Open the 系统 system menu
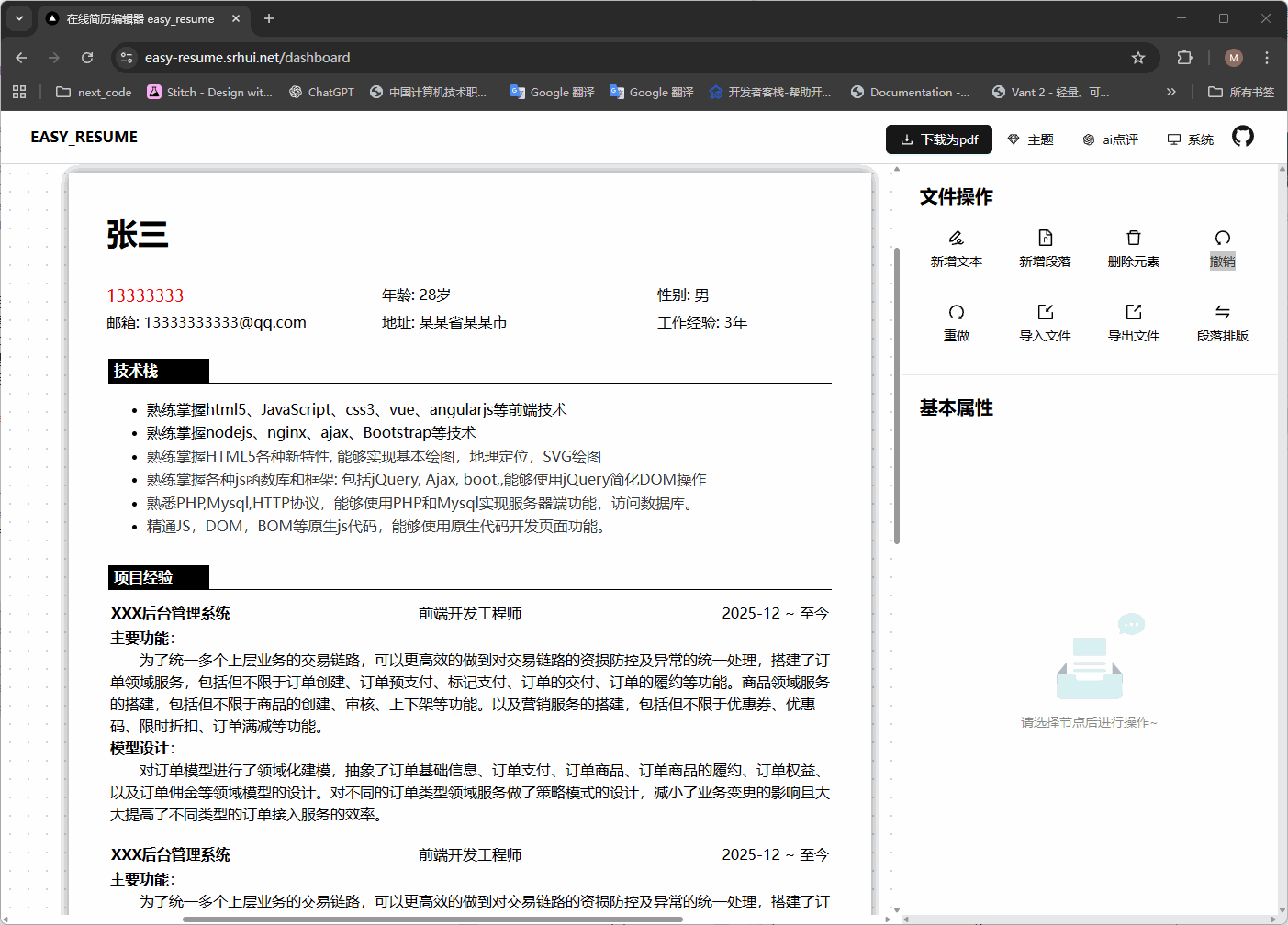1288x925 pixels. pos(1190,139)
